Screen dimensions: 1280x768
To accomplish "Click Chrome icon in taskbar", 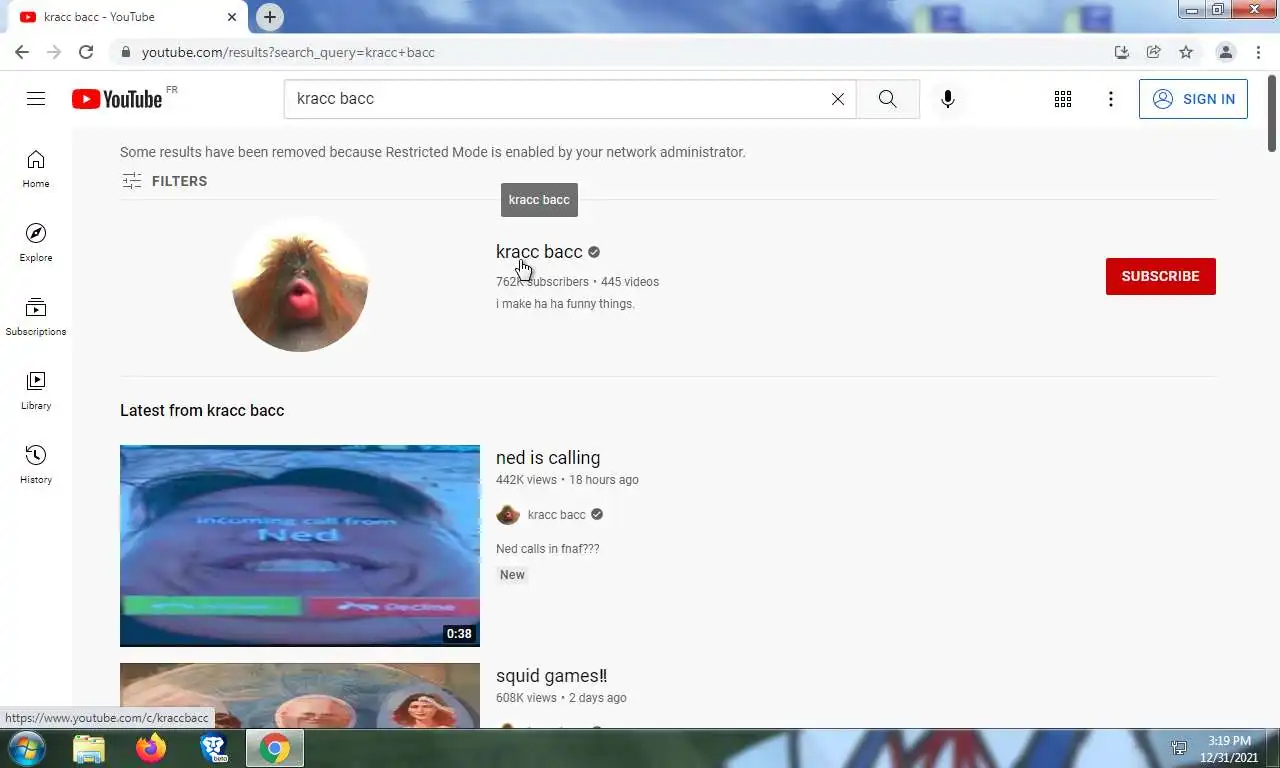I will pyautogui.click(x=275, y=748).
